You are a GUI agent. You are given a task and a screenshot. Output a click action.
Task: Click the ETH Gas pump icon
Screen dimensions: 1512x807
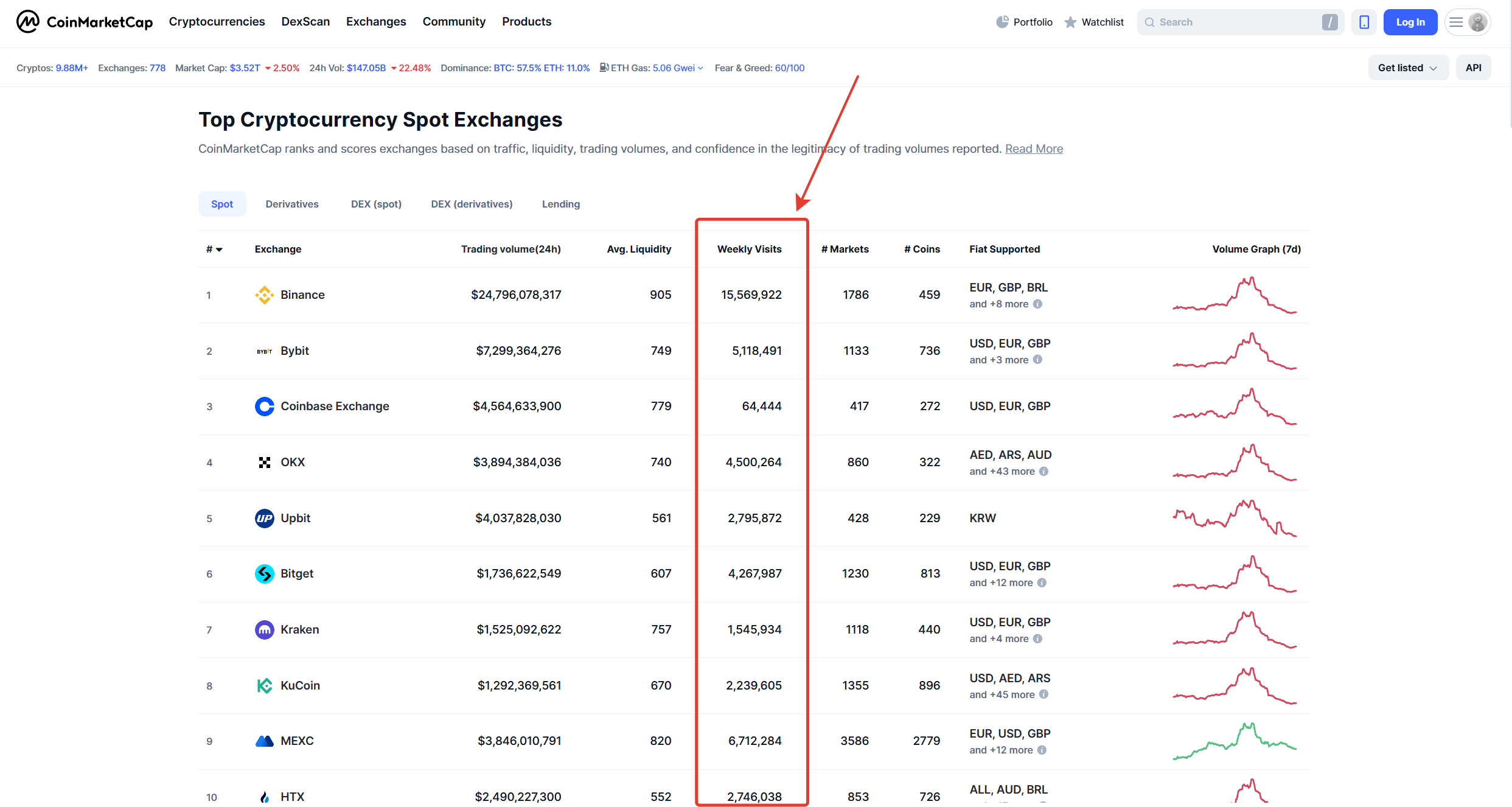(604, 68)
